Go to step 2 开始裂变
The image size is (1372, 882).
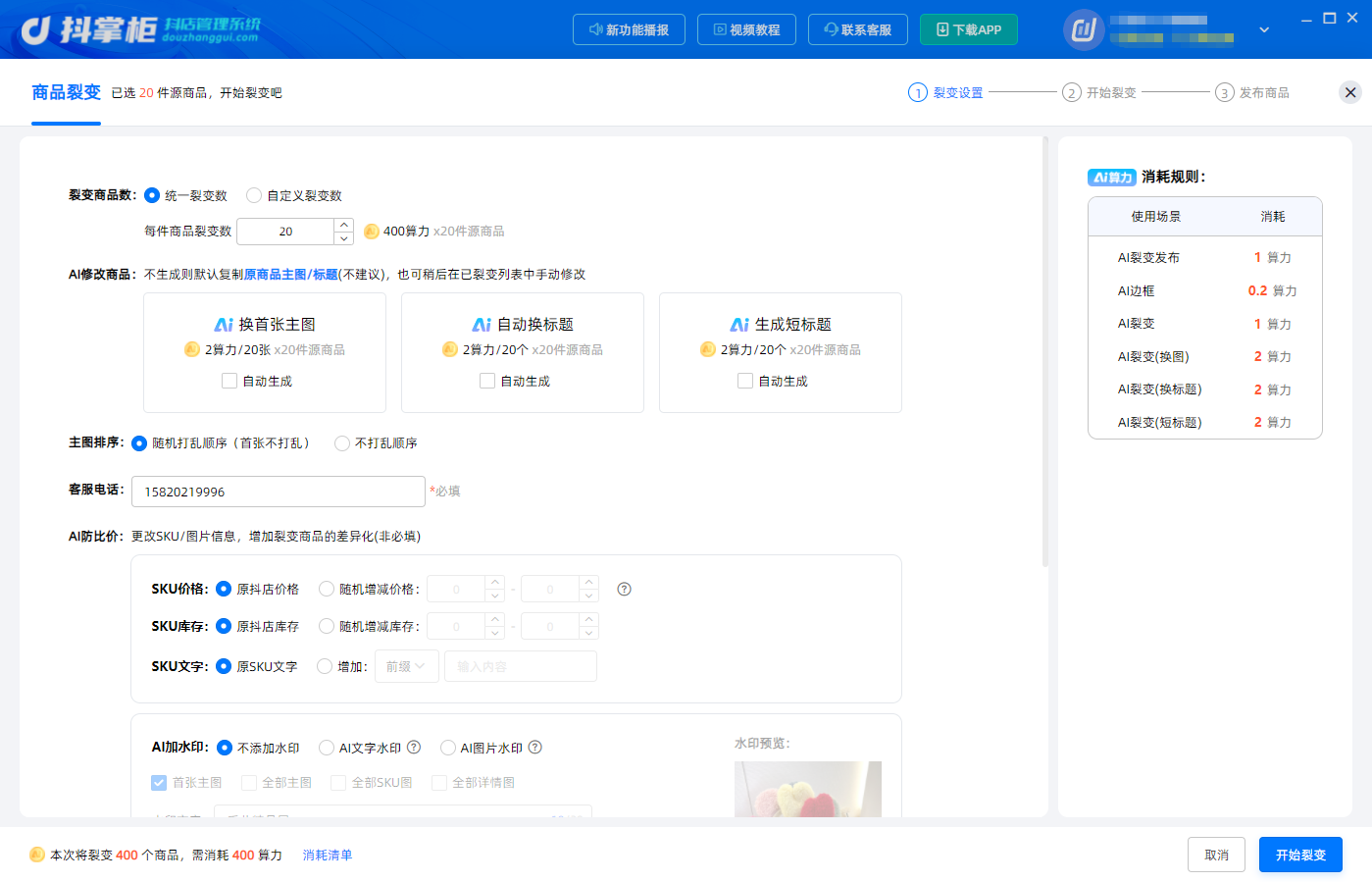pos(1099,92)
